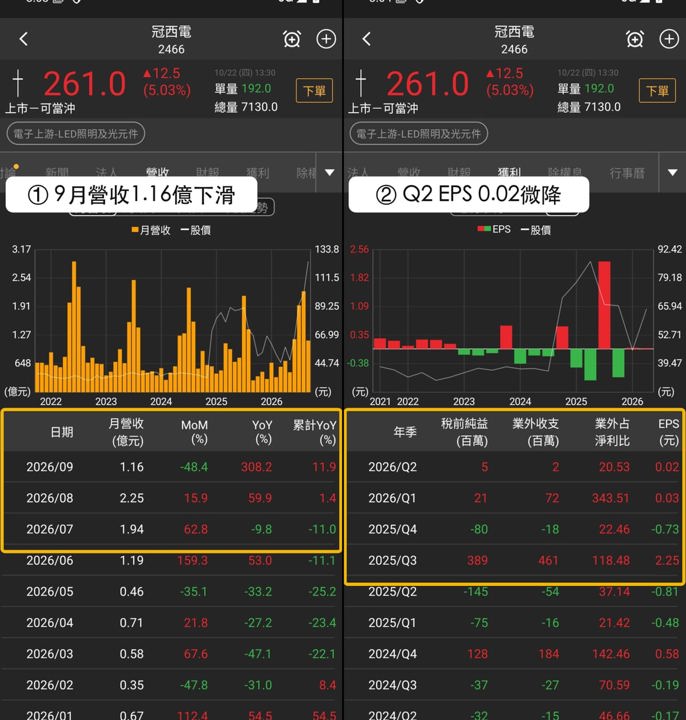The width and height of the screenshot is (686, 720).
Task: Select the 2026/05 revenue row
Action: click(171, 591)
